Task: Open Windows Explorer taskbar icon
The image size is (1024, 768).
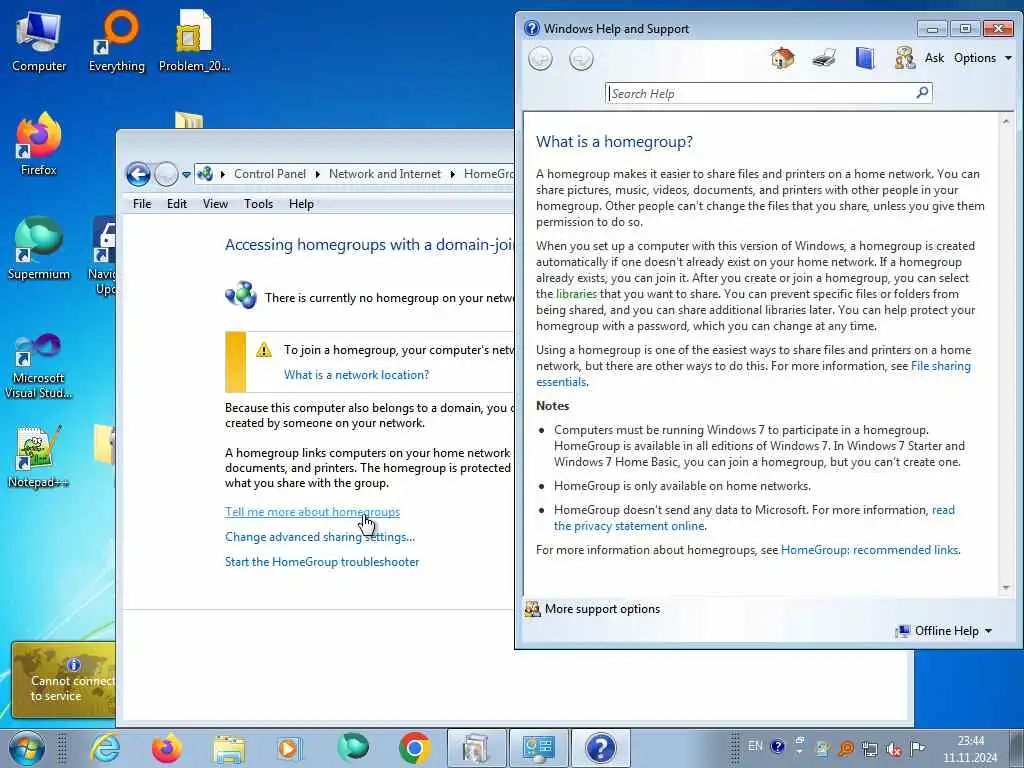Action: click(x=228, y=748)
